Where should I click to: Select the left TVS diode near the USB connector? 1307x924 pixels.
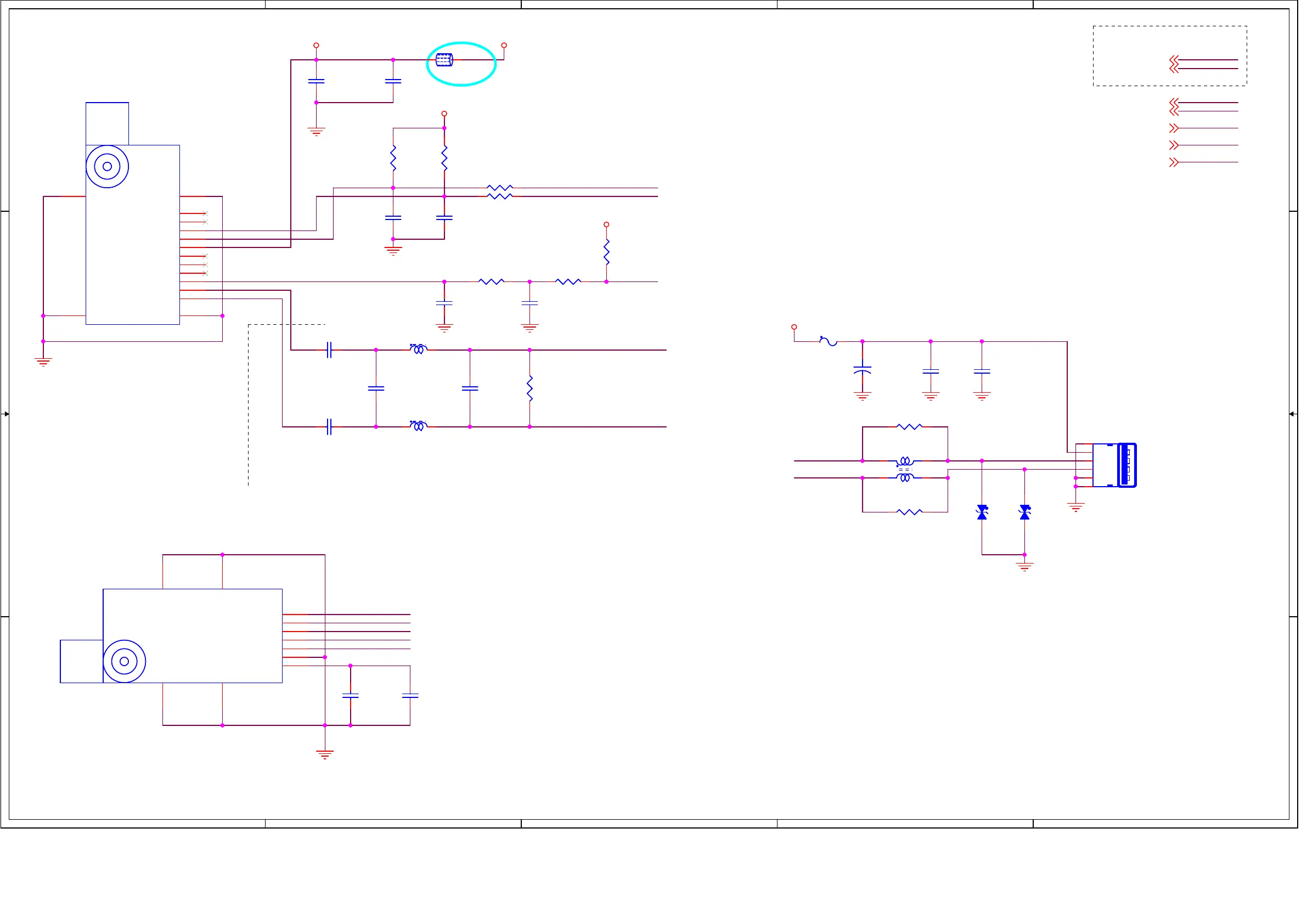(x=982, y=512)
